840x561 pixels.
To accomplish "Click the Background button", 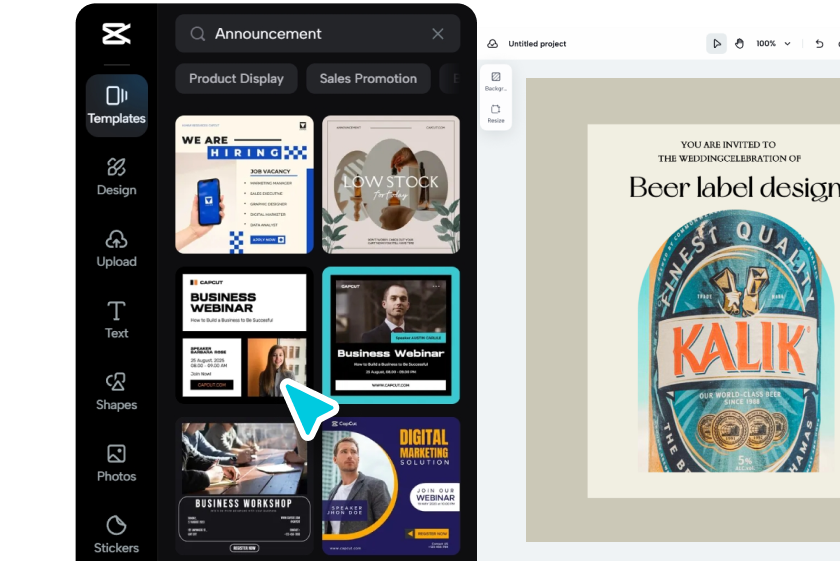I will 496,81.
